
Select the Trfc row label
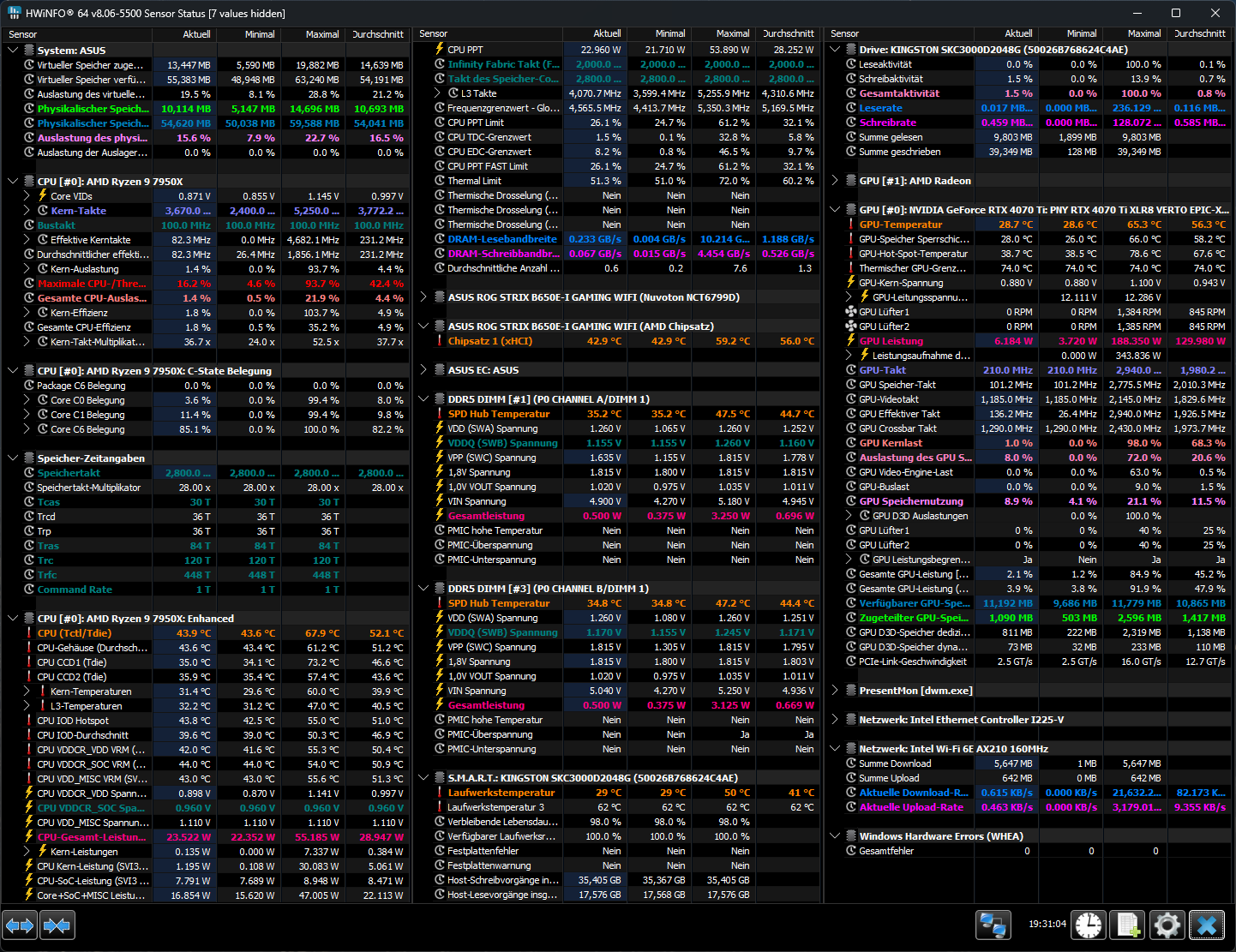click(x=47, y=575)
